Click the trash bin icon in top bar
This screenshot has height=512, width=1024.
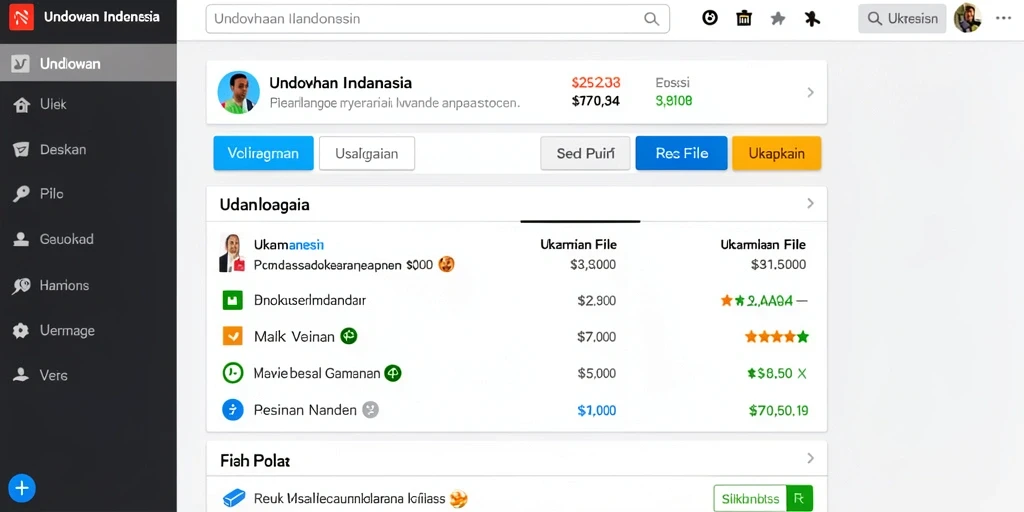pyautogui.click(x=743, y=18)
